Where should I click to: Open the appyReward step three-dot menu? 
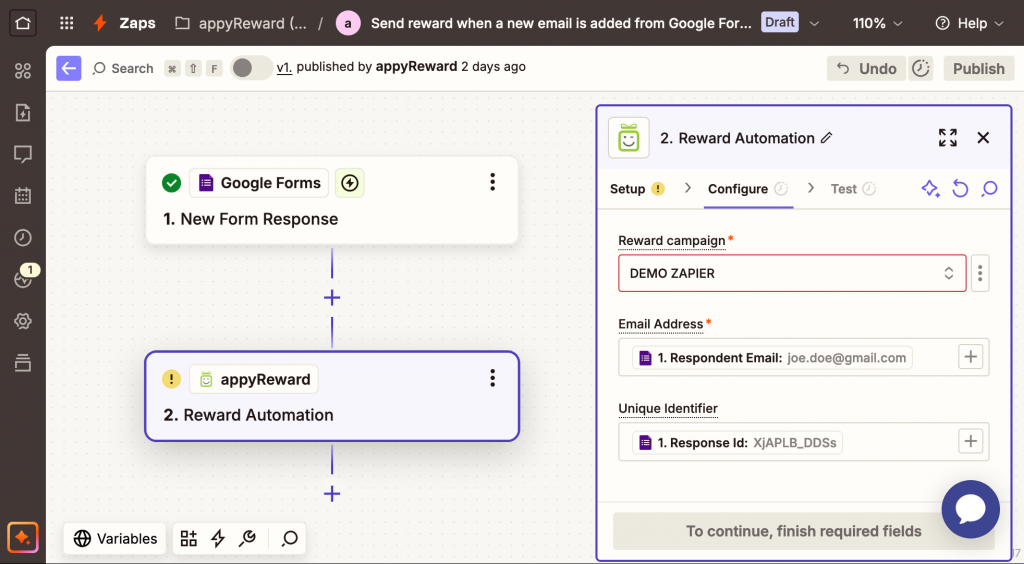[492, 378]
